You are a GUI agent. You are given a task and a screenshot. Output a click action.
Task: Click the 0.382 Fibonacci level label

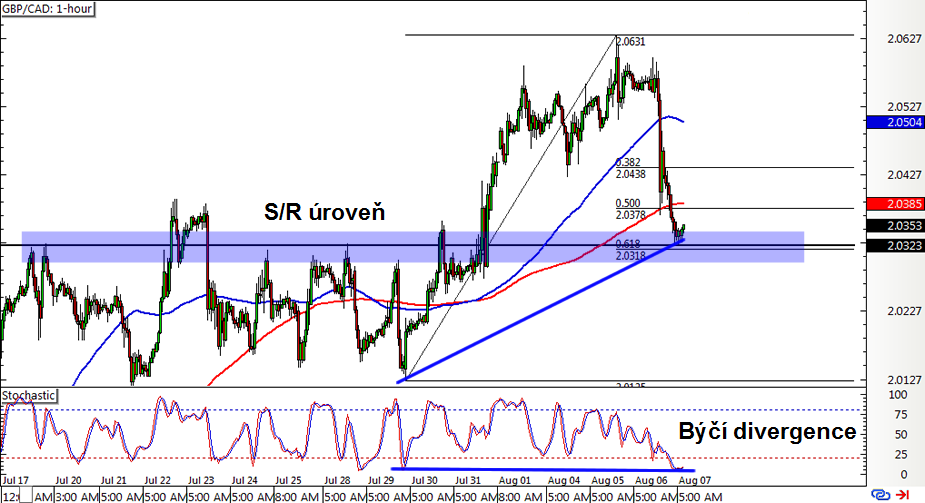click(628, 162)
